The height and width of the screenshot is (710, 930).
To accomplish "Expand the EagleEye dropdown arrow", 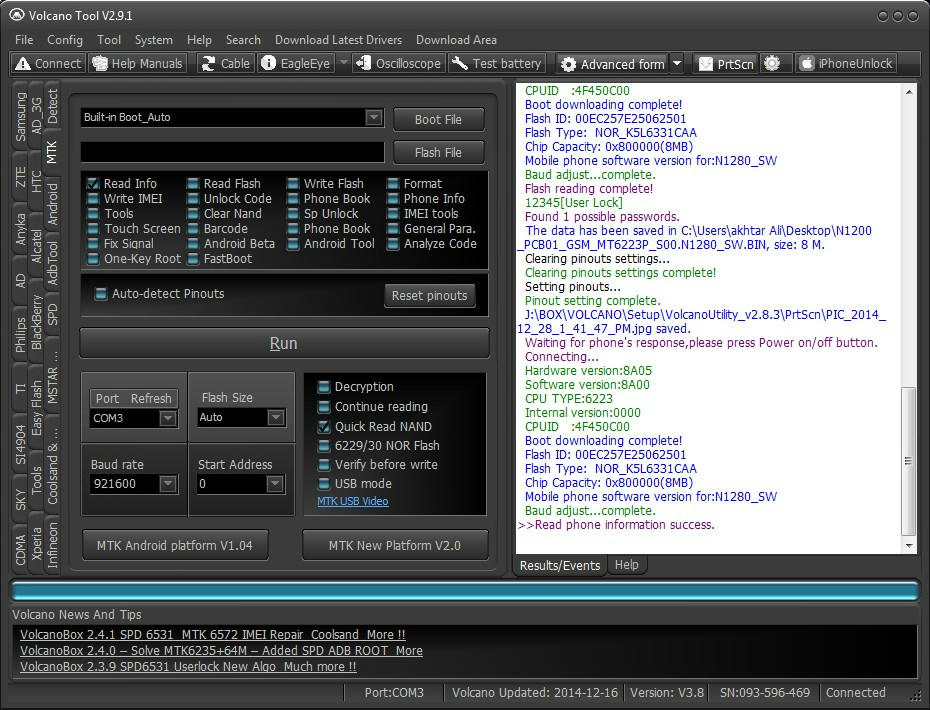I will 343,63.
